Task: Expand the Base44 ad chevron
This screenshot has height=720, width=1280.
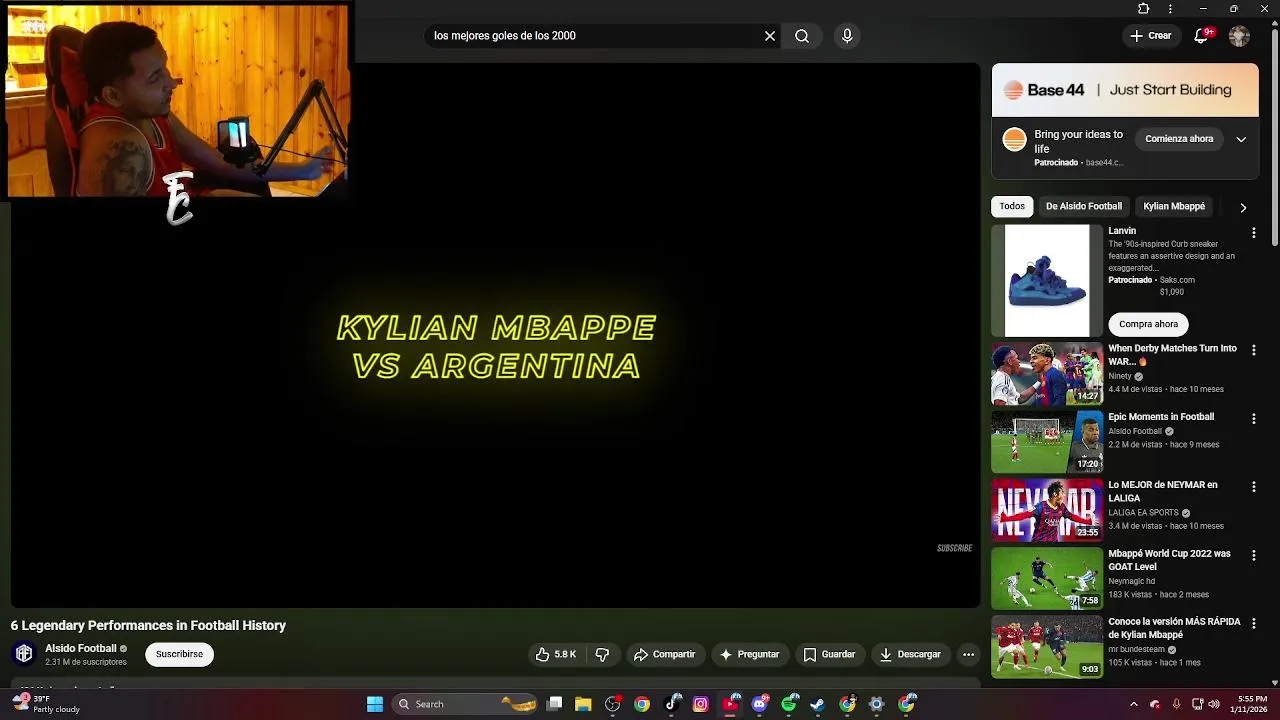Action: (x=1241, y=139)
